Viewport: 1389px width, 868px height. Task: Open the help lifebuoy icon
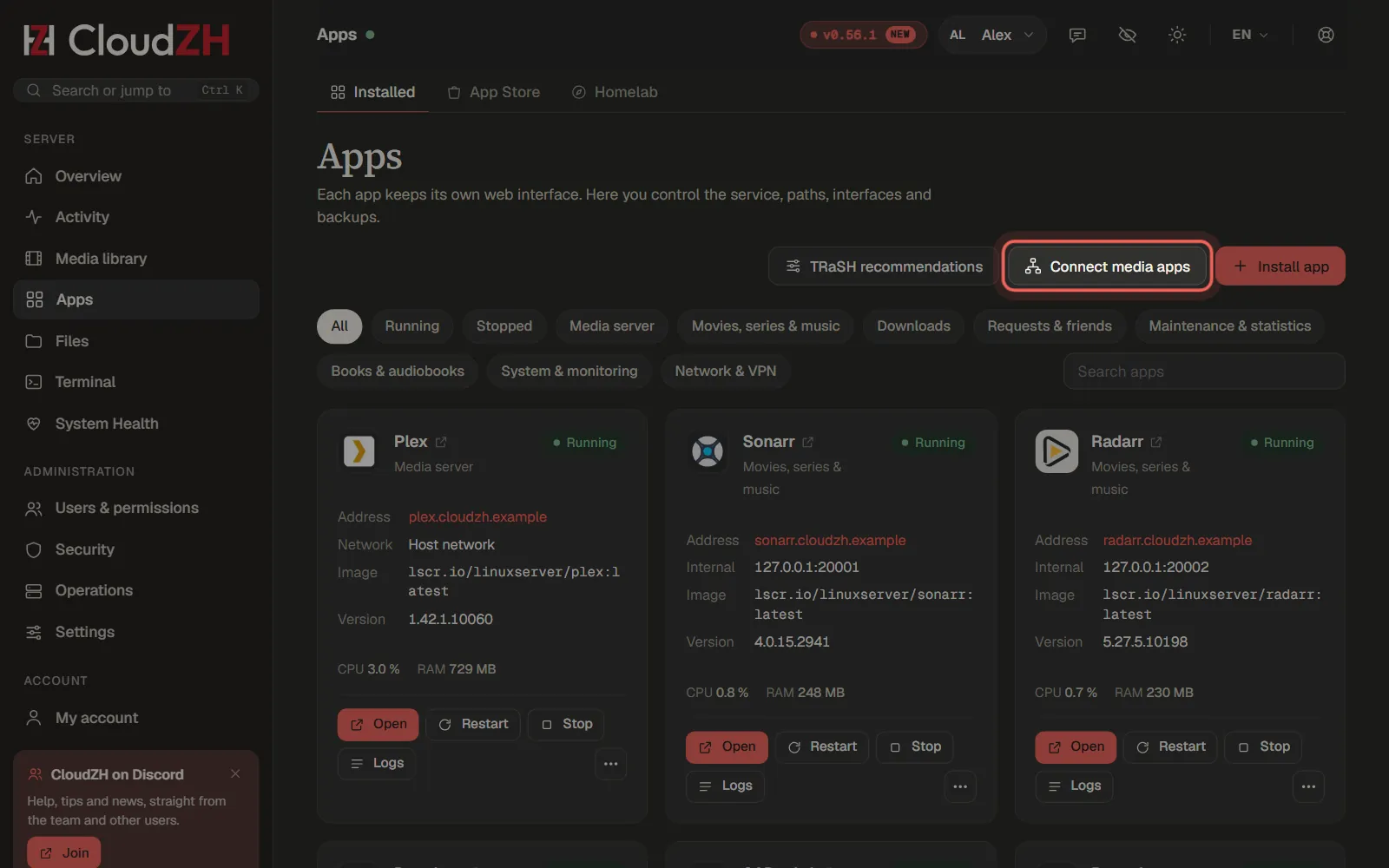[1326, 35]
